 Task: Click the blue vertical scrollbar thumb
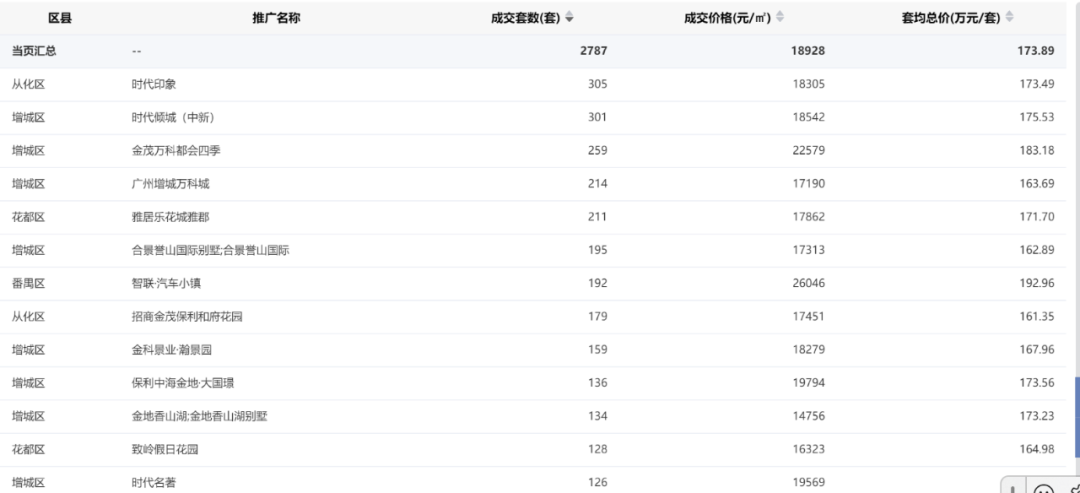[x=1077, y=417]
